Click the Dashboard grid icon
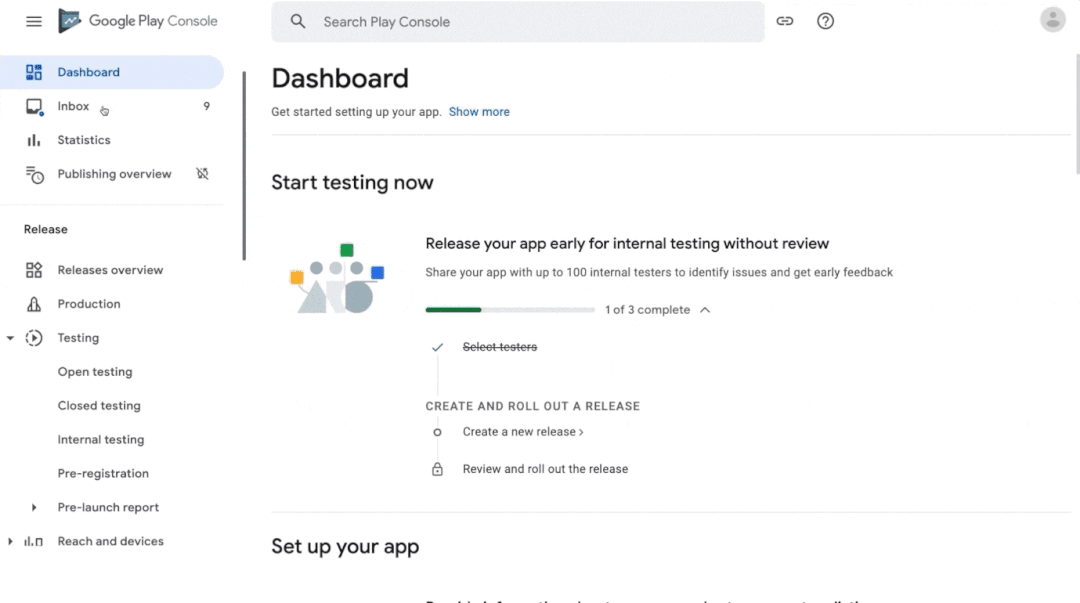 click(x=34, y=72)
